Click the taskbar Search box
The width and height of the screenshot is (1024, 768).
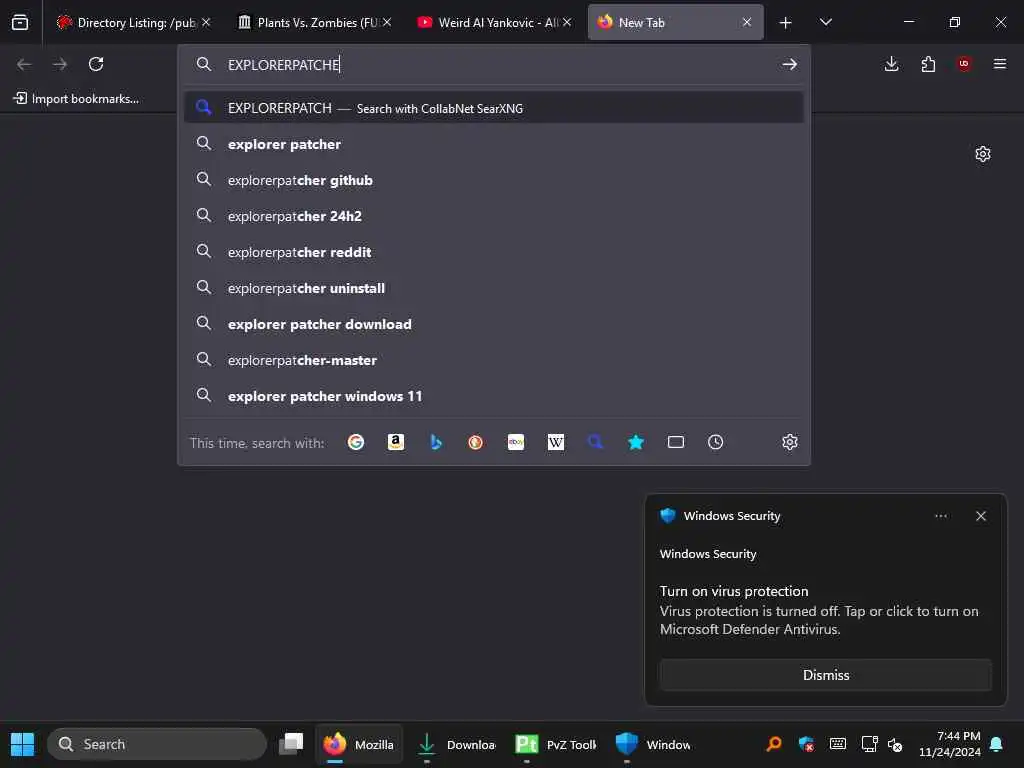pyautogui.click(x=157, y=744)
